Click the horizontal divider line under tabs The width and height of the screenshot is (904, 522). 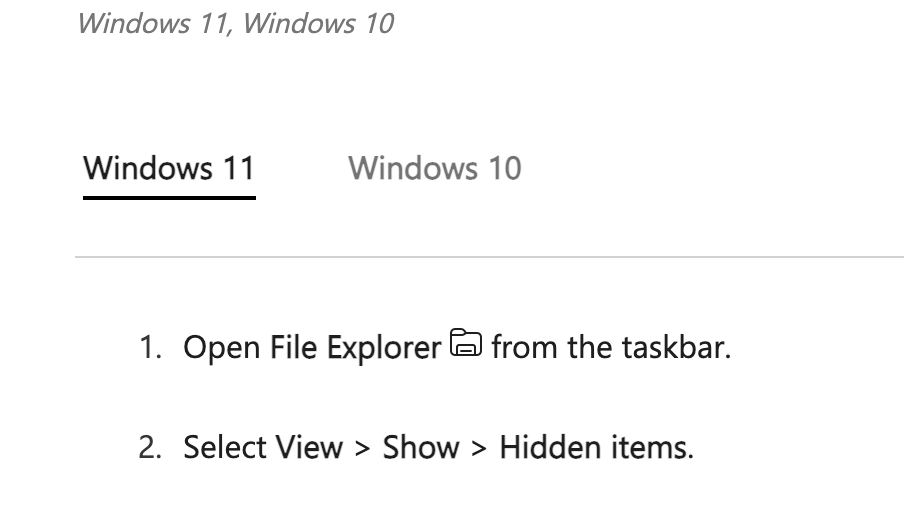489,257
